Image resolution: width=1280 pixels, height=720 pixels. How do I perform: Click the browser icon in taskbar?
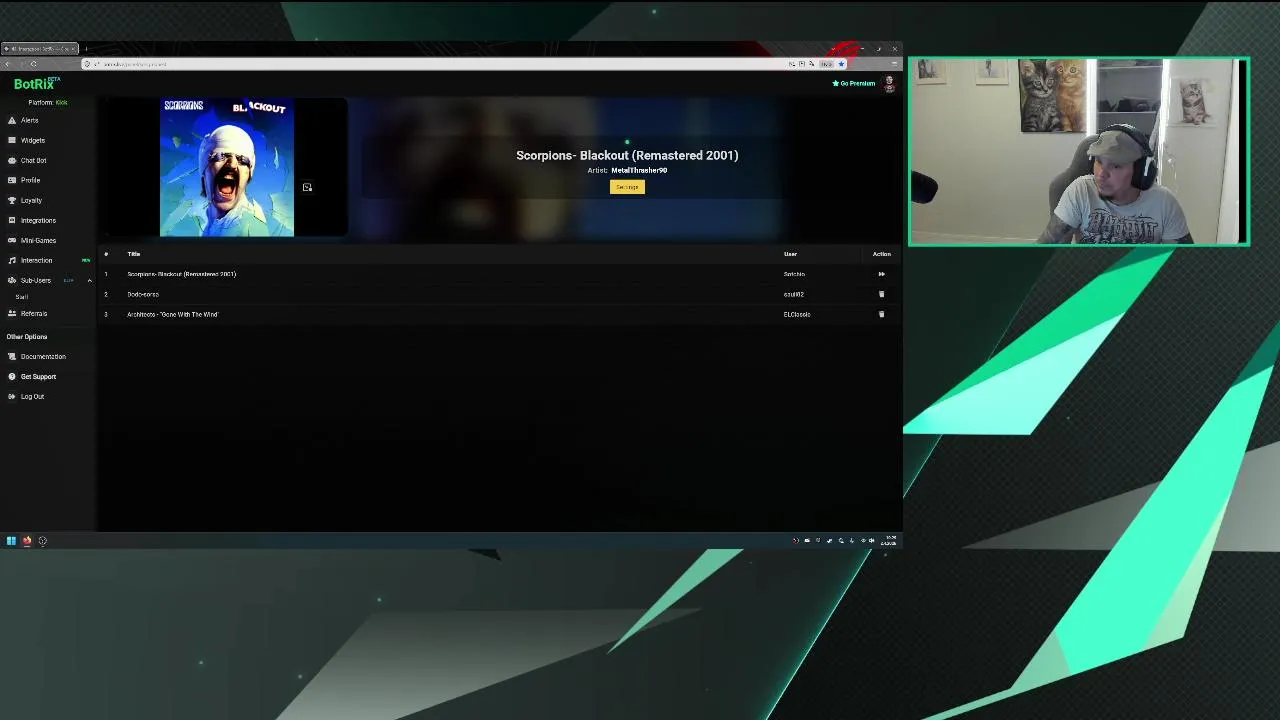(27, 541)
